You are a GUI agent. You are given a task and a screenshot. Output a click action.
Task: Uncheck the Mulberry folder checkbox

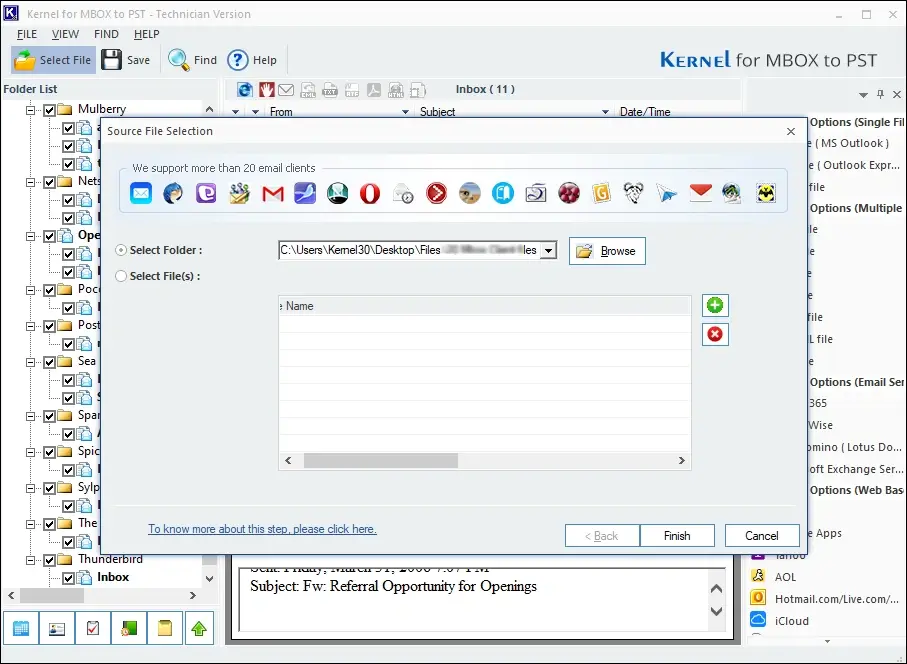[49, 110]
